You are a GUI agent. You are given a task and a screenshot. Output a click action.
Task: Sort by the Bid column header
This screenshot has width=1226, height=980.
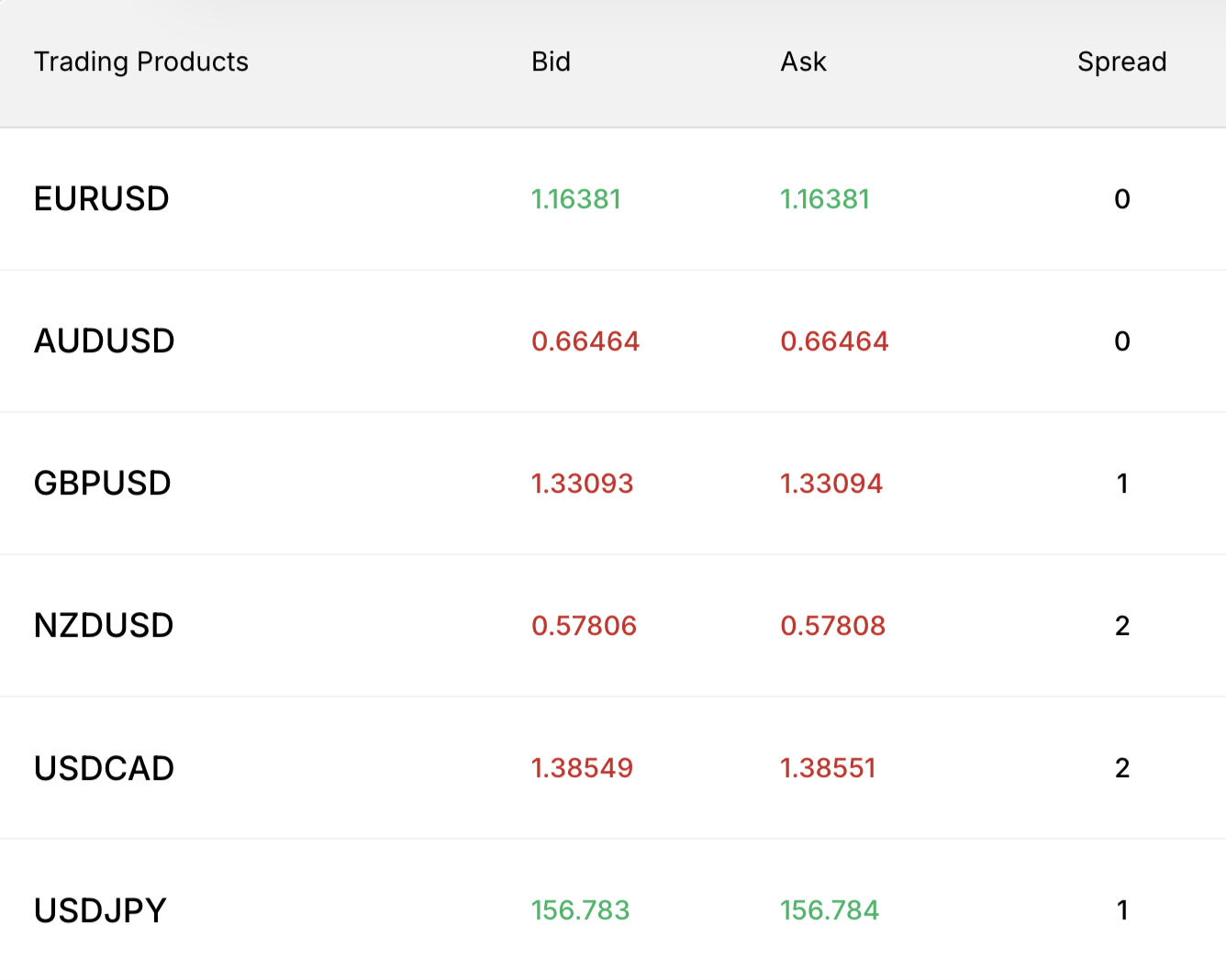(x=552, y=61)
